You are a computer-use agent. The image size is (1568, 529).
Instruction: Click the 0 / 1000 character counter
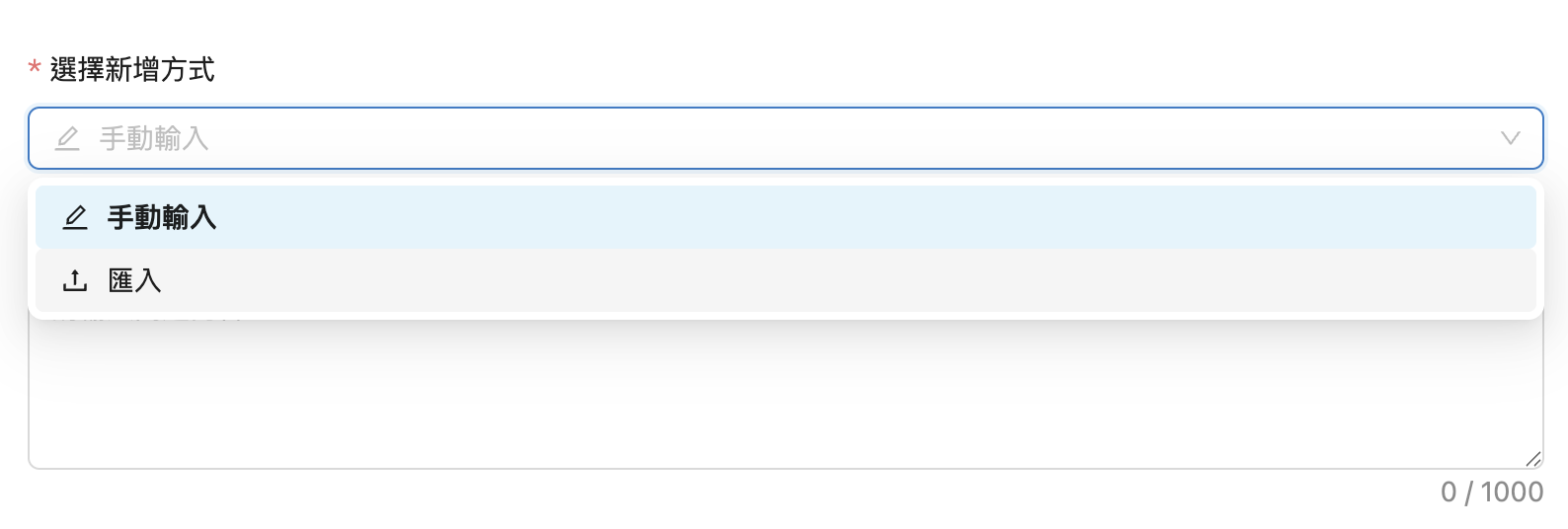[1491, 491]
